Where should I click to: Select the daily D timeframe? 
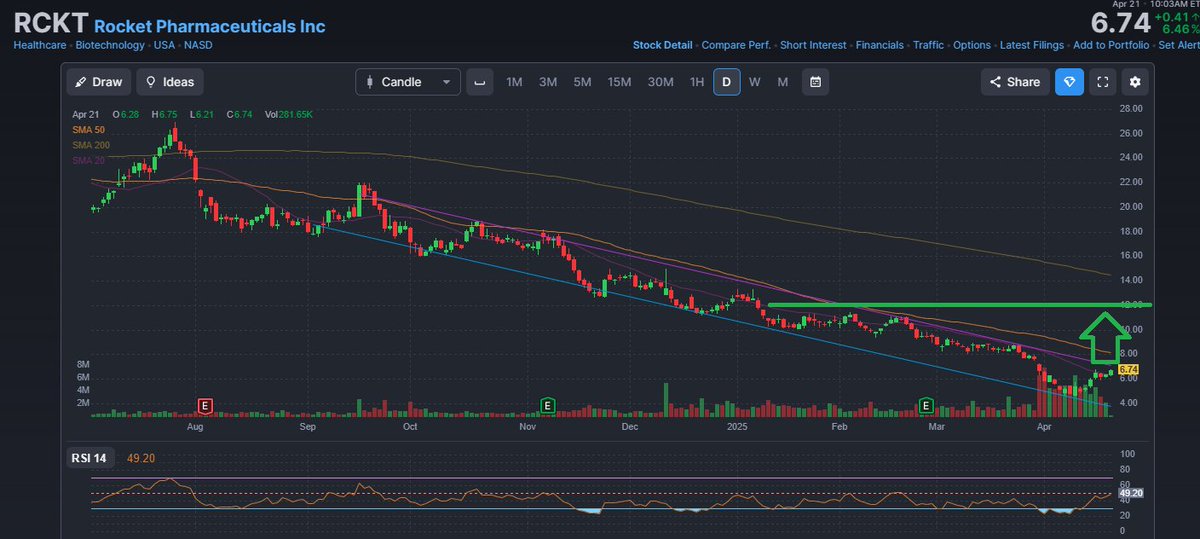(727, 82)
